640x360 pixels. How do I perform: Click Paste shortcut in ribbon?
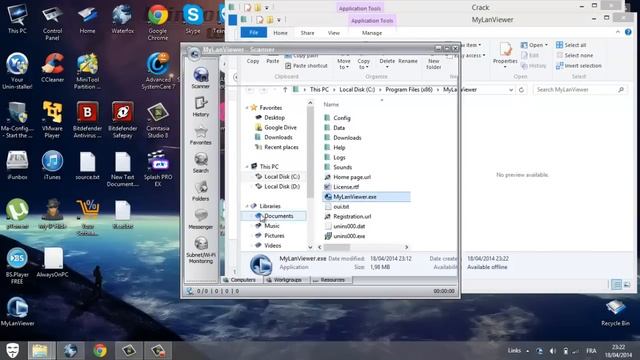pyautogui.click(x=306, y=66)
